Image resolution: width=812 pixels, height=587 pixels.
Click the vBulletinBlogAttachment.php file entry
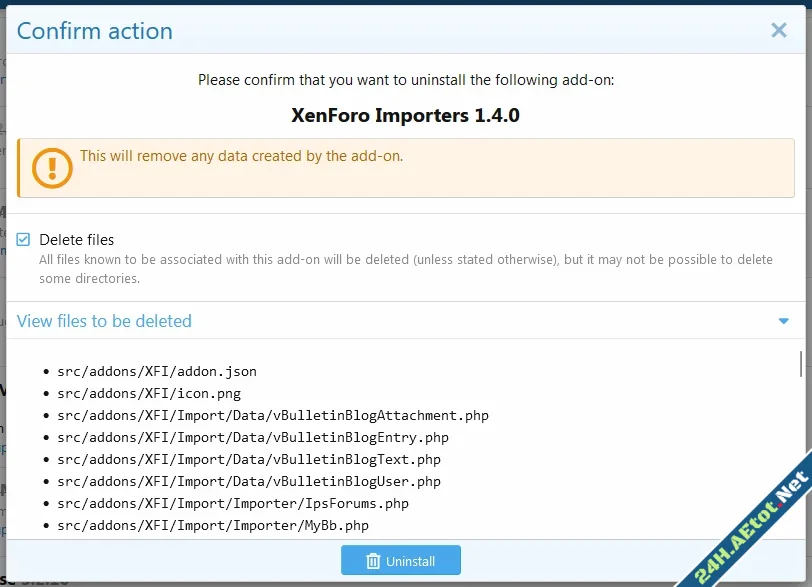[x=273, y=415]
